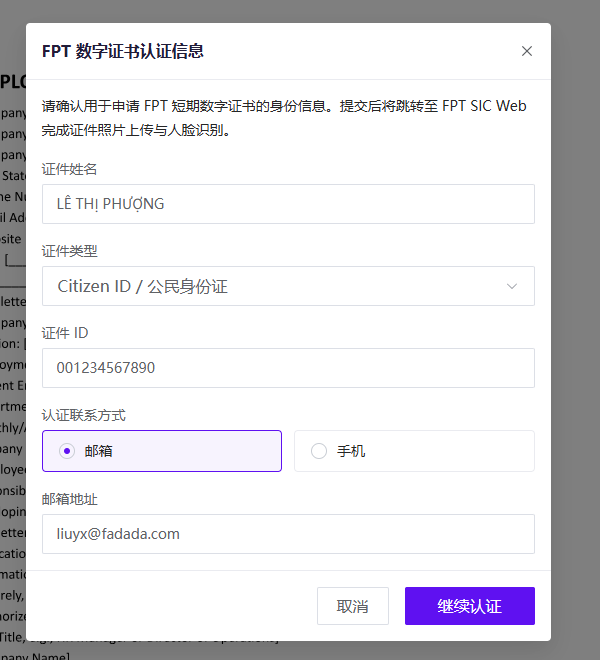Click the 邮箱地址 email input field
This screenshot has height=660, width=600.
[288, 534]
